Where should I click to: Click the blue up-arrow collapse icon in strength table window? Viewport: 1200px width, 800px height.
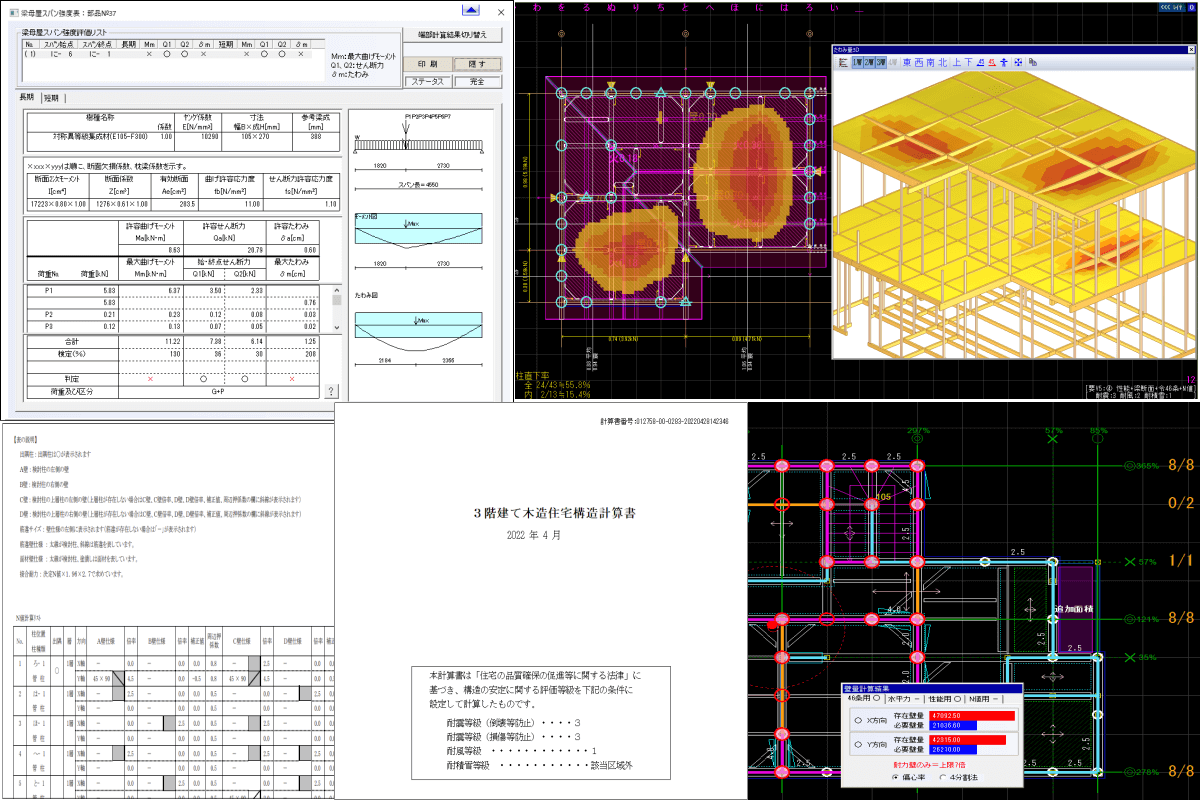470,12
